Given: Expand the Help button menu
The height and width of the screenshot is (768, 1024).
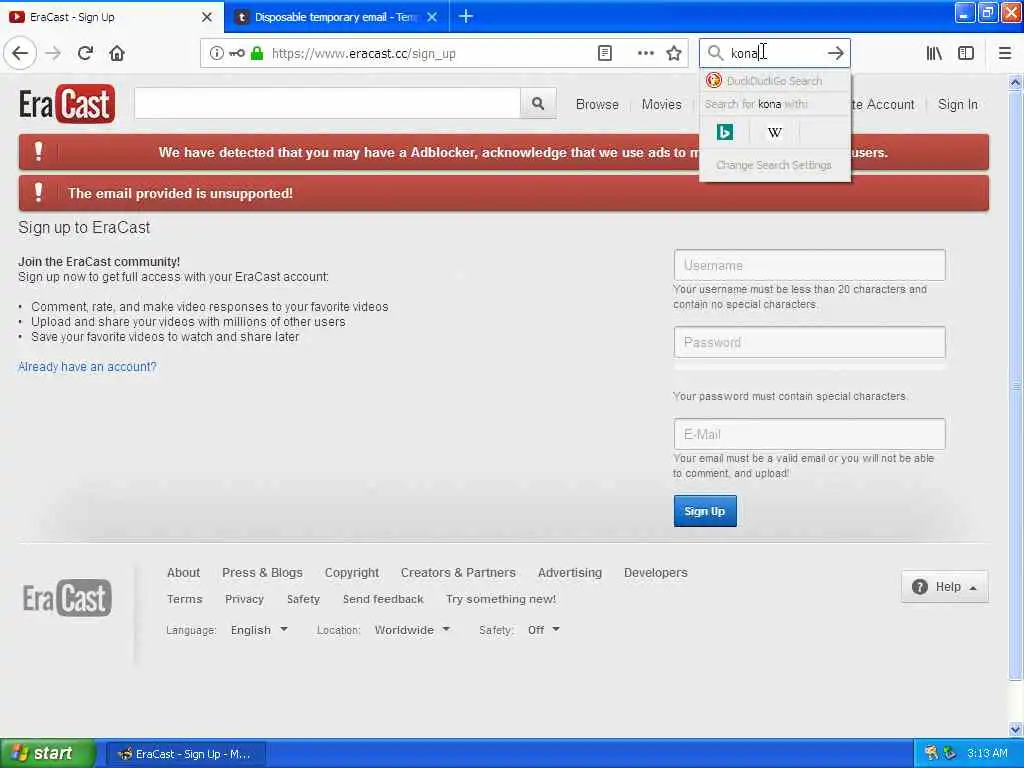Looking at the screenshot, I should click(944, 586).
